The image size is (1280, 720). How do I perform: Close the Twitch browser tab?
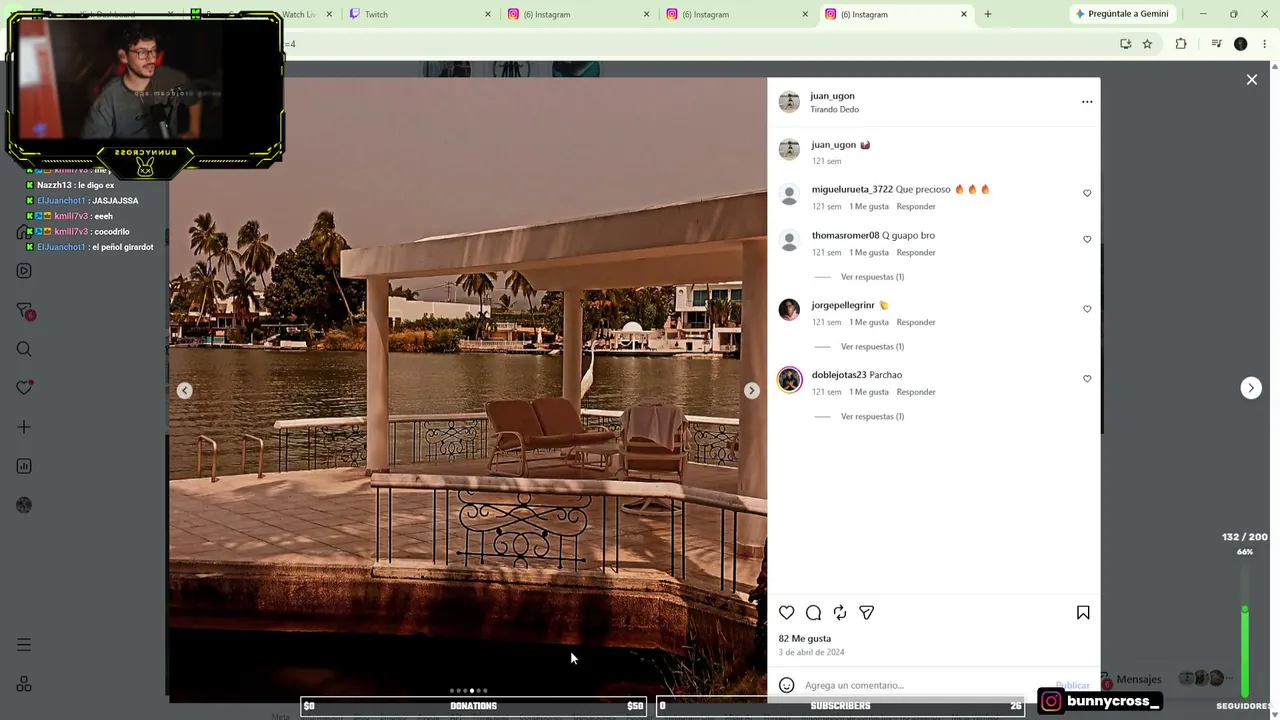(x=488, y=14)
